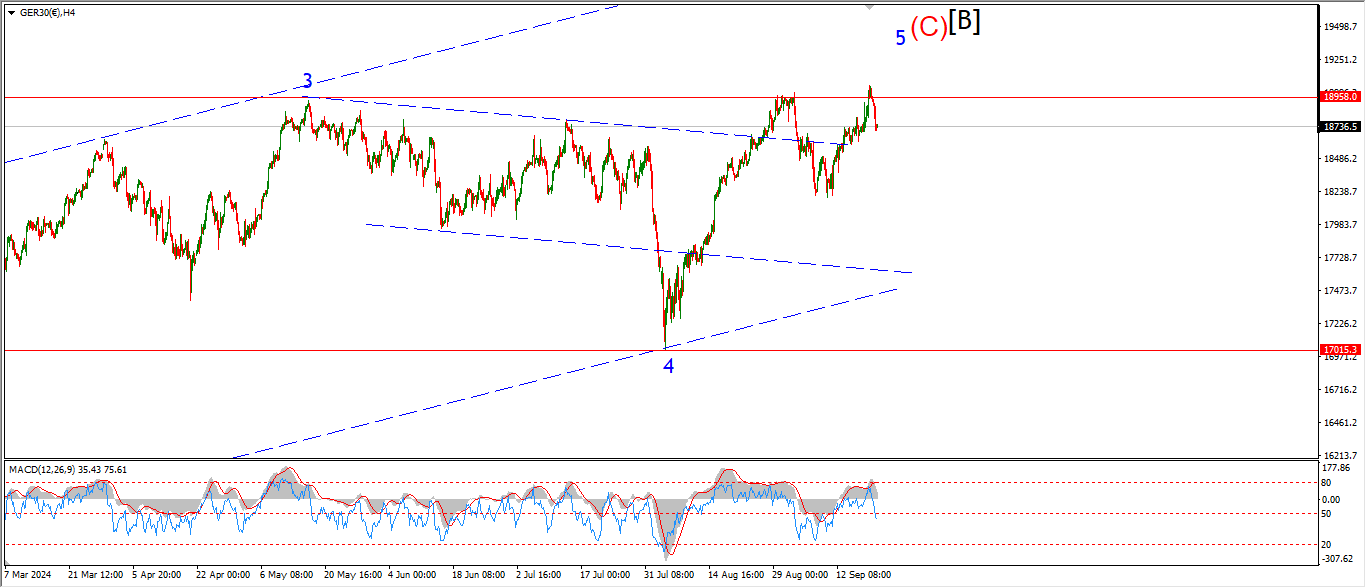The height and width of the screenshot is (588, 1366).
Task: Click the red 17015.3 price level tag
Action: tap(1340, 350)
